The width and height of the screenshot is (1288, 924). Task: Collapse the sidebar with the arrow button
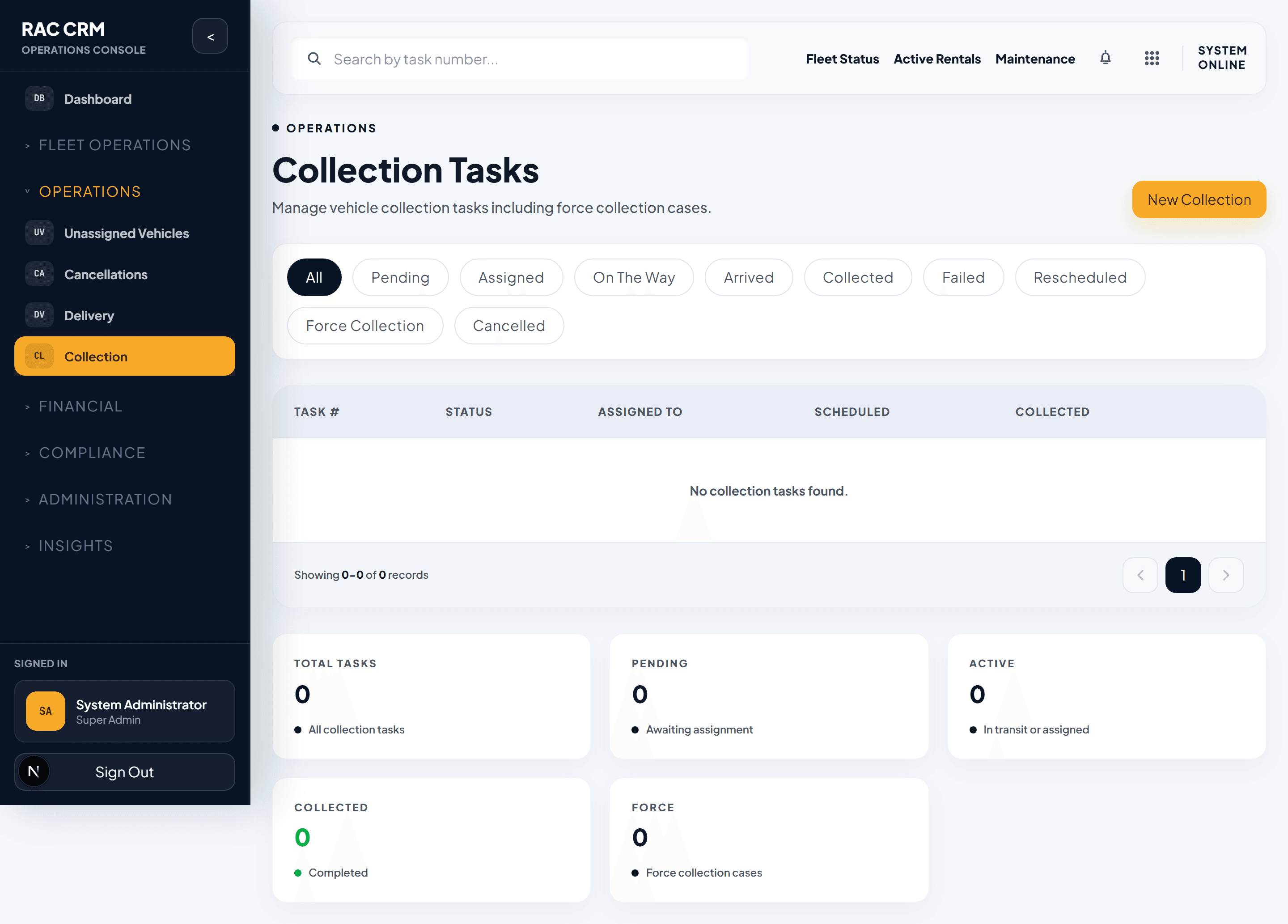pyautogui.click(x=210, y=36)
